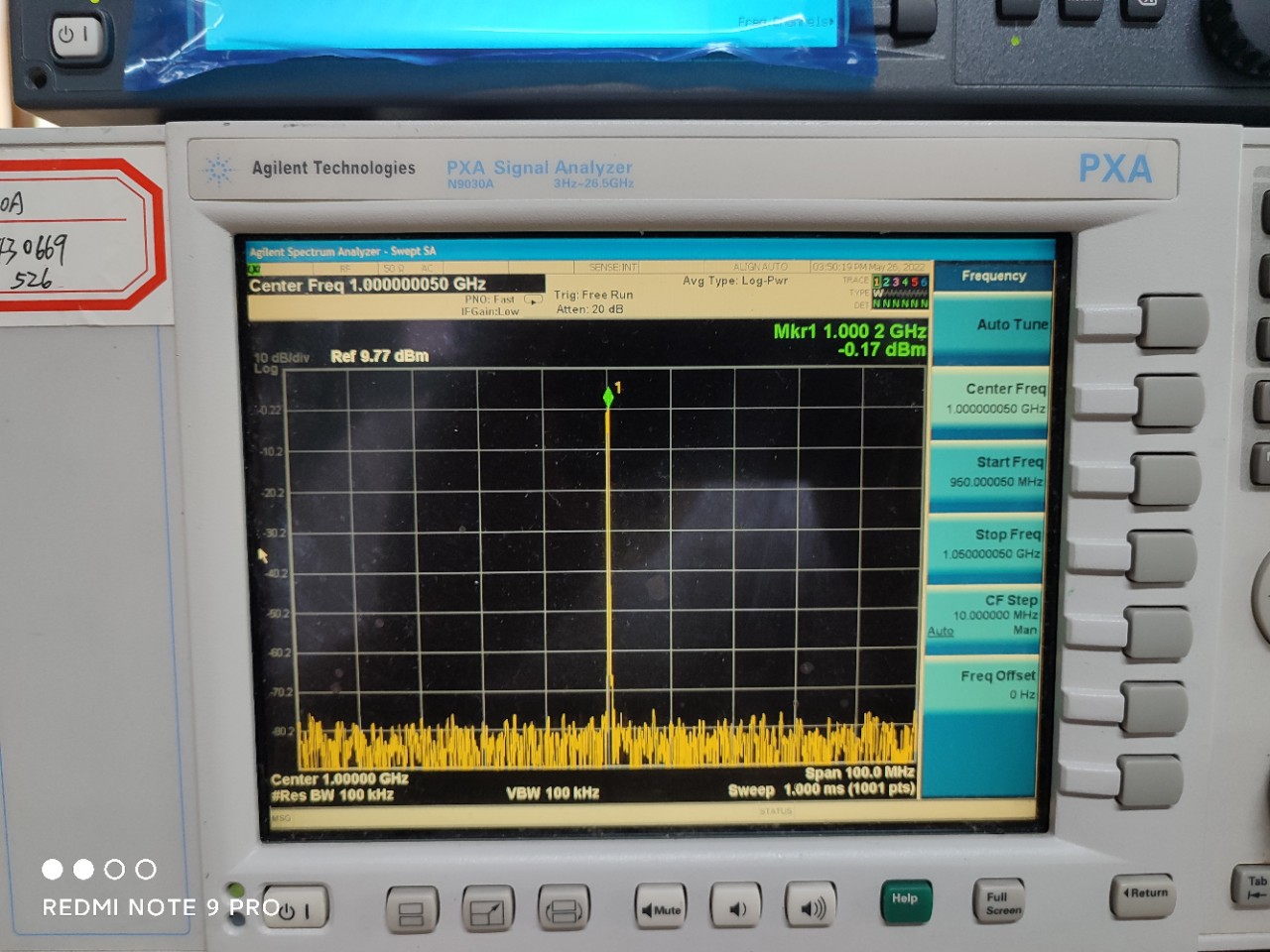Screen dimensions: 1270x952
Task: Select the CF Step softkey
Action: pos(982,619)
